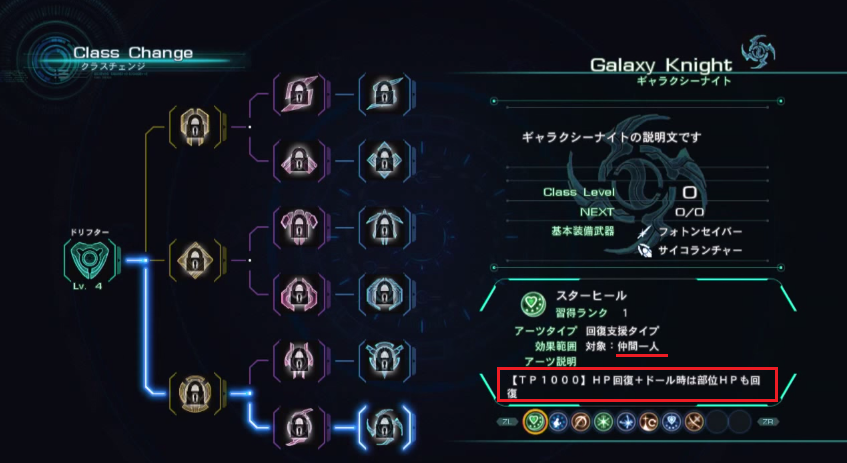
Task: Select the topmost pink locked class node
Action: 299,95
